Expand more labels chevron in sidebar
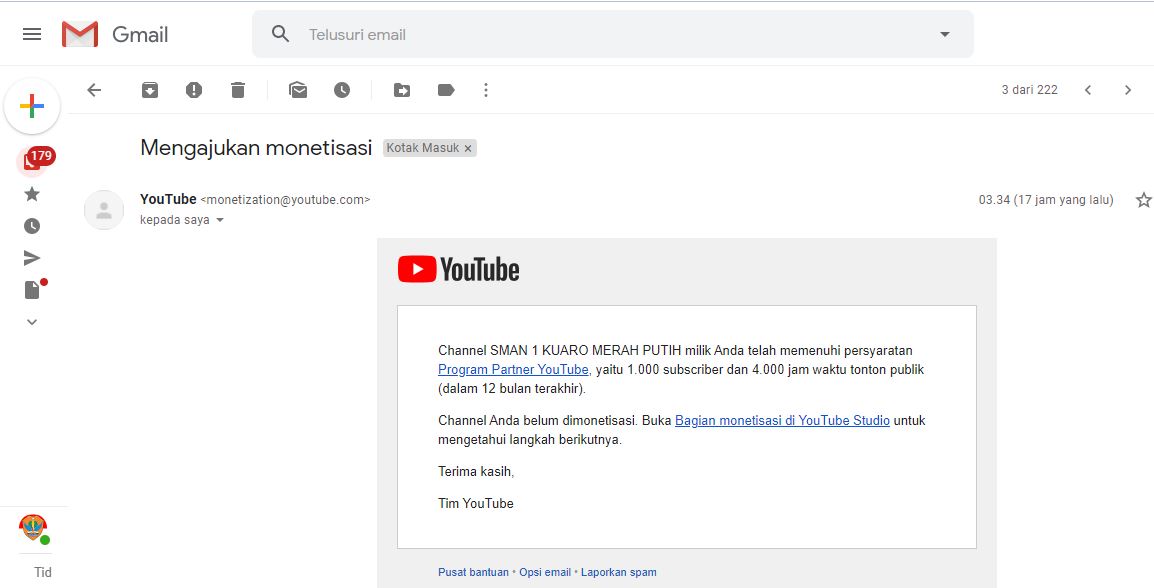The width and height of the screenshot is (1154, 588). pyautogui.click(x=32, y=322)
